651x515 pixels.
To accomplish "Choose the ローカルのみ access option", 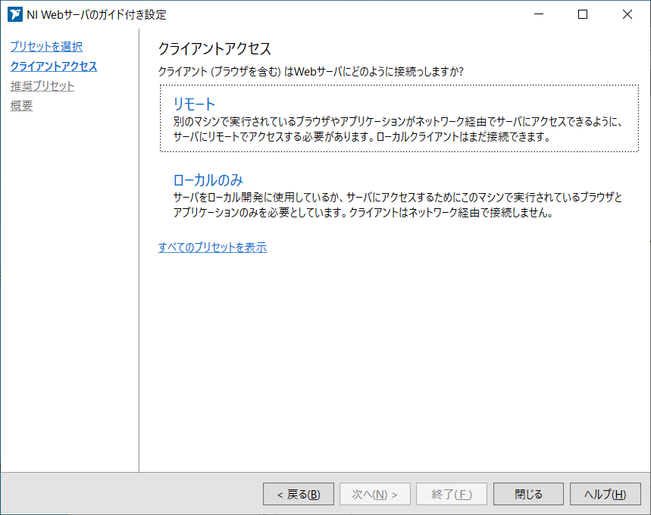I will click(208, 180).
